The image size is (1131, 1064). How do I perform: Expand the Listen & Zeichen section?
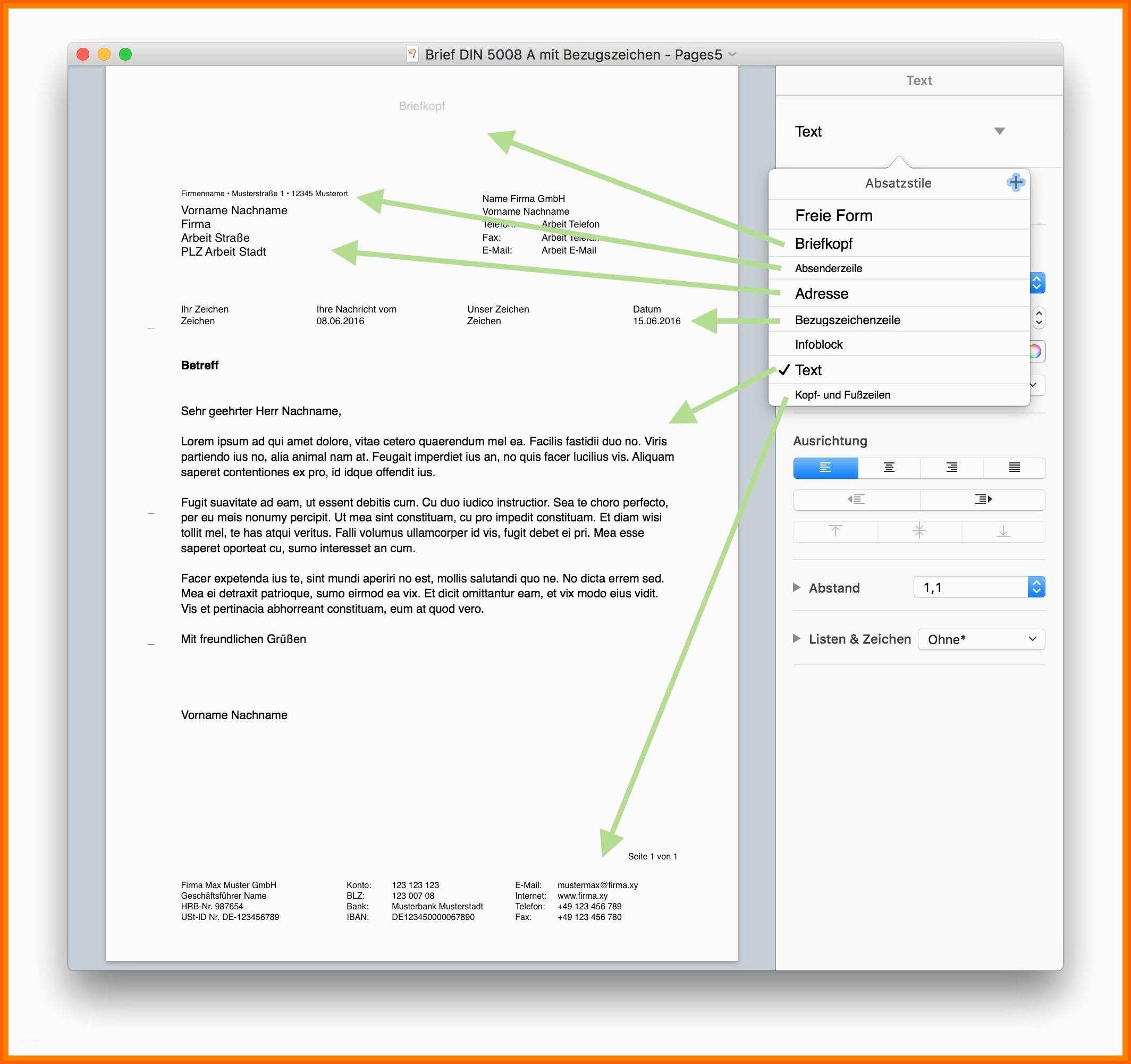(797, 638)
